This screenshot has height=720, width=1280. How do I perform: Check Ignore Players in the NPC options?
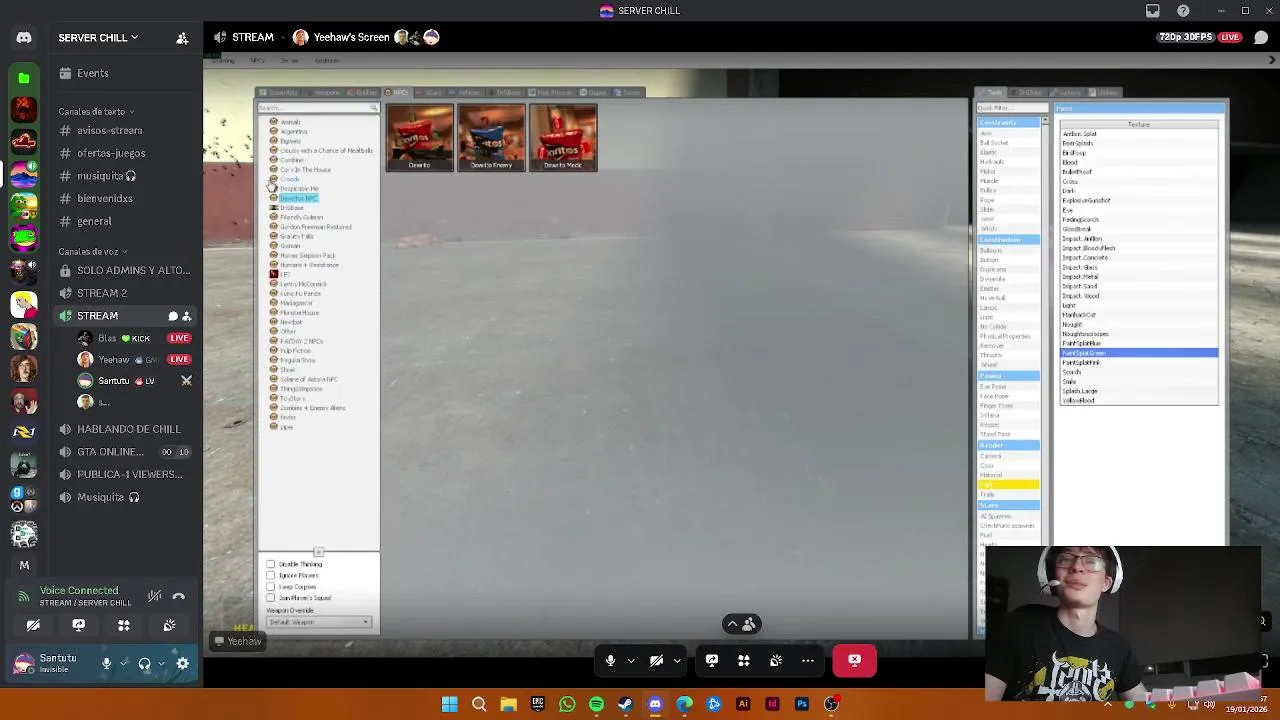click(270, 575)
